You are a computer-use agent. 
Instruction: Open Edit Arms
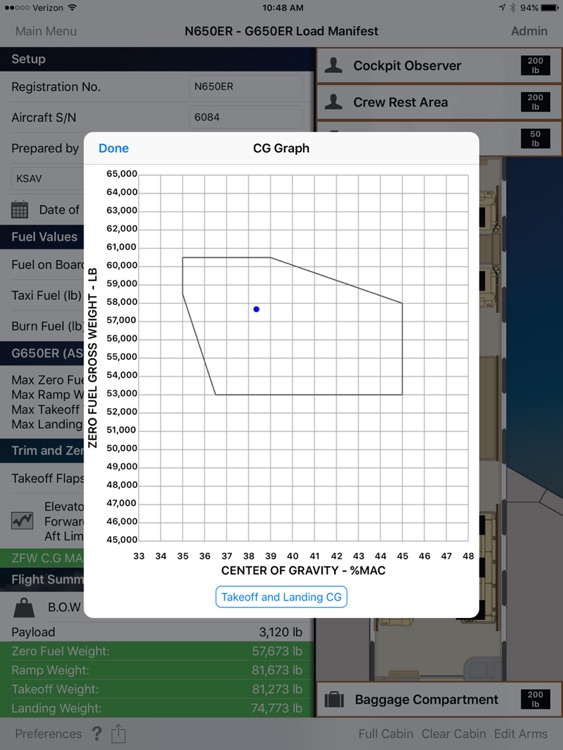pos(521,734)
